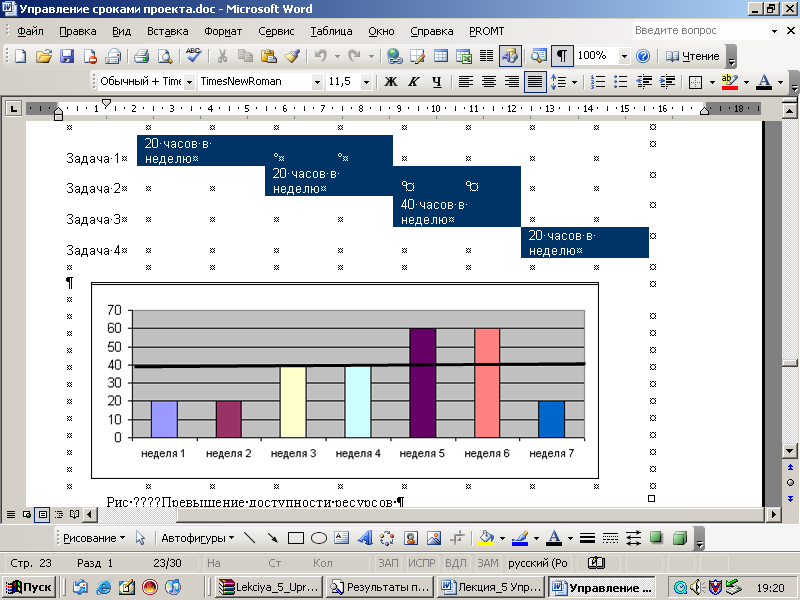
Task: Open the Правка menu
Action: [x=78, y=31]
